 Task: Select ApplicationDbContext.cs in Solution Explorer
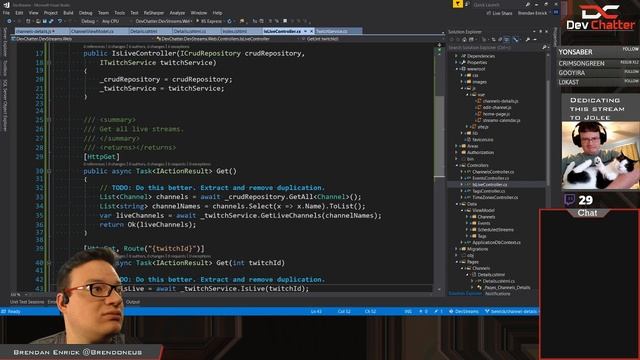pyautogui.click(x=496, y=242)
